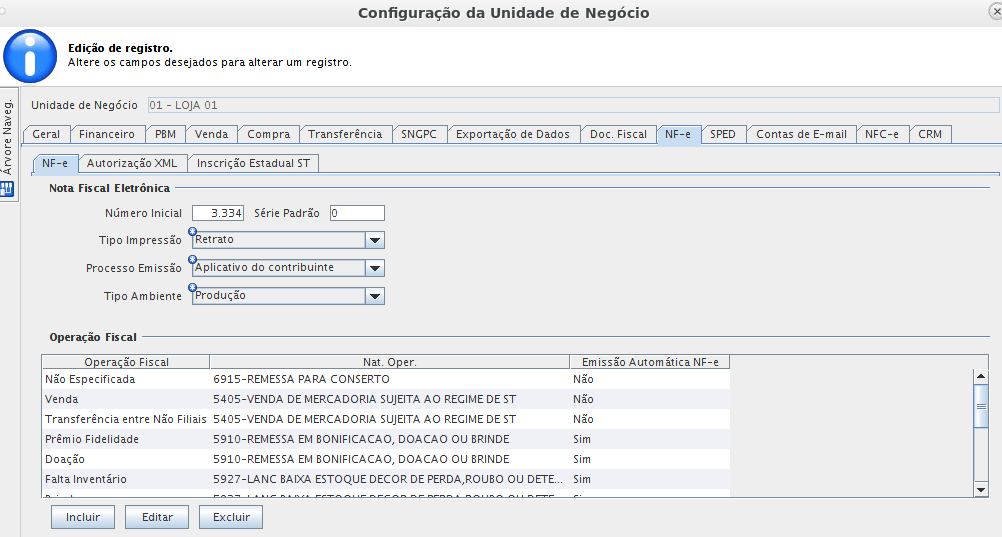Go to the Compra tab

click(x=268, y=134)
